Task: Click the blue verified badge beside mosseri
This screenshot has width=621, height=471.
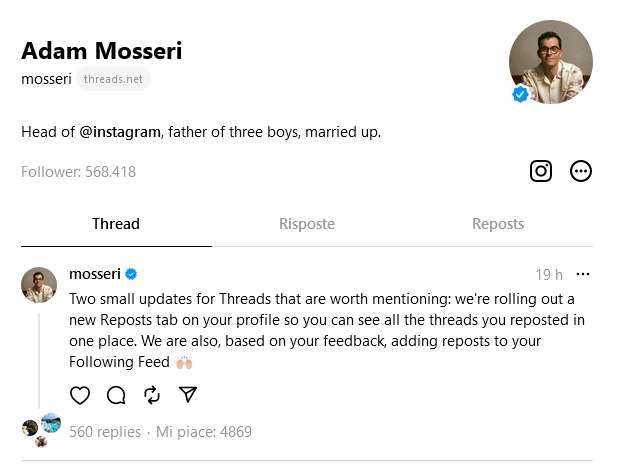Action: 131,274
